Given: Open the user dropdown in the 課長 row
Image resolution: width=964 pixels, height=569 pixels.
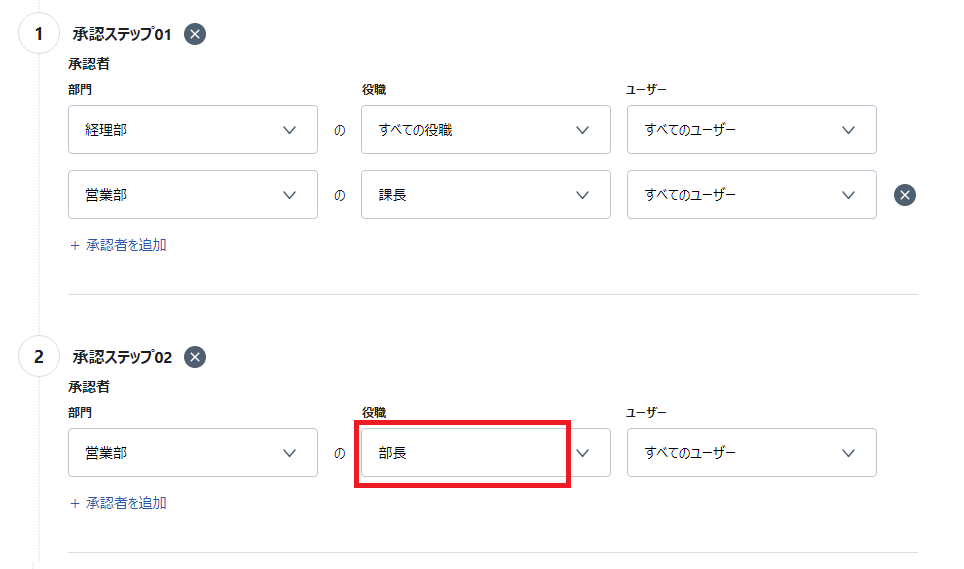Looking at the screenshot, I should tap(751, 195).
